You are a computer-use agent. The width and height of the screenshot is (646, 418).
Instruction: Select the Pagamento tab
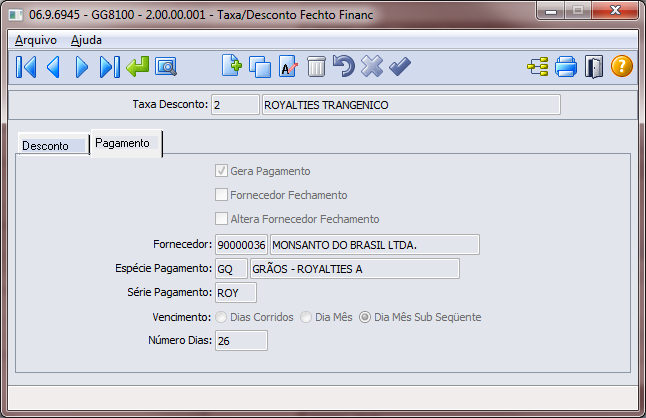pyautogui.click(x=126, y=143)
